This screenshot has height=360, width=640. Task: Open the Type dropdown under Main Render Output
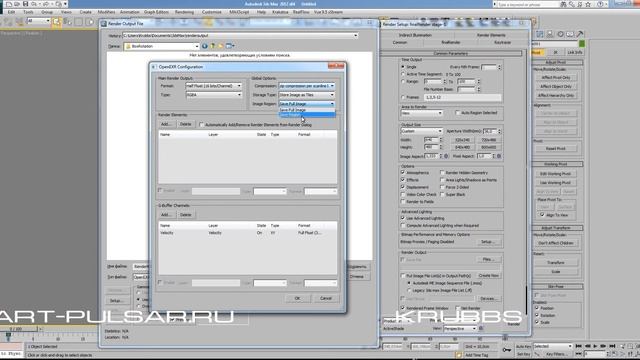tap(213, 95)
